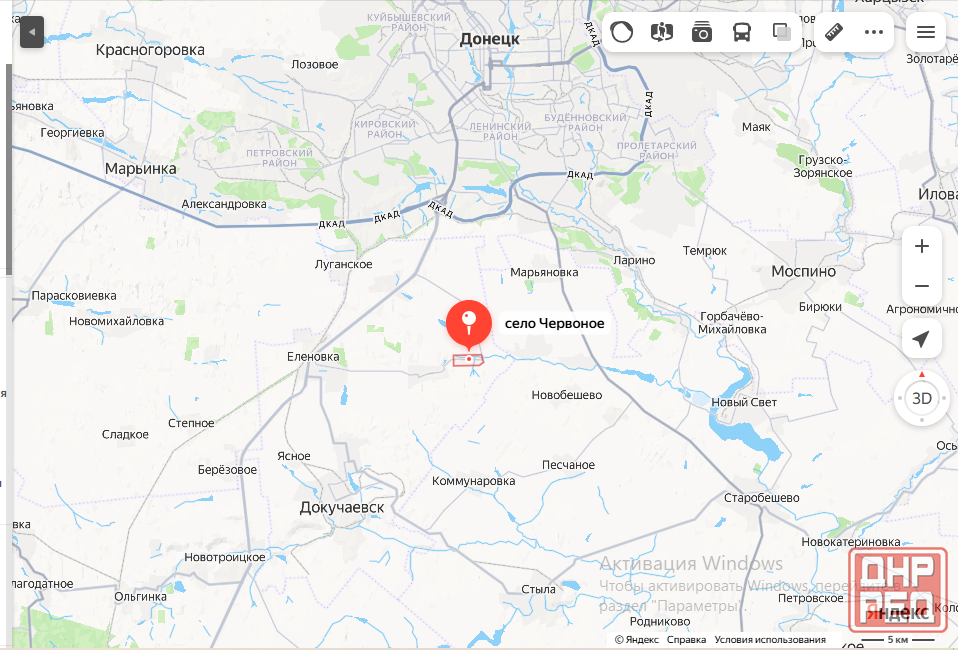This screenshot has width=958, height=650.
Task: Toggle the traffic layer icon
Action: point(621,32)
